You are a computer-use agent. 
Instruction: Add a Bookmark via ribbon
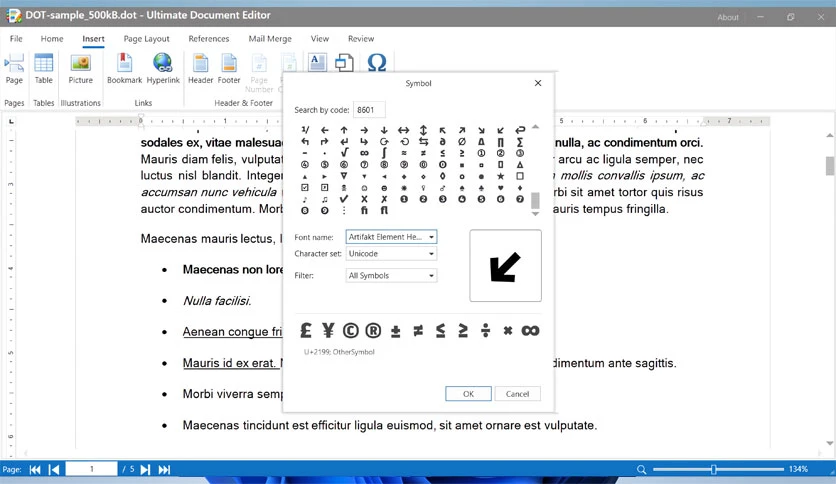coord(124,68)
